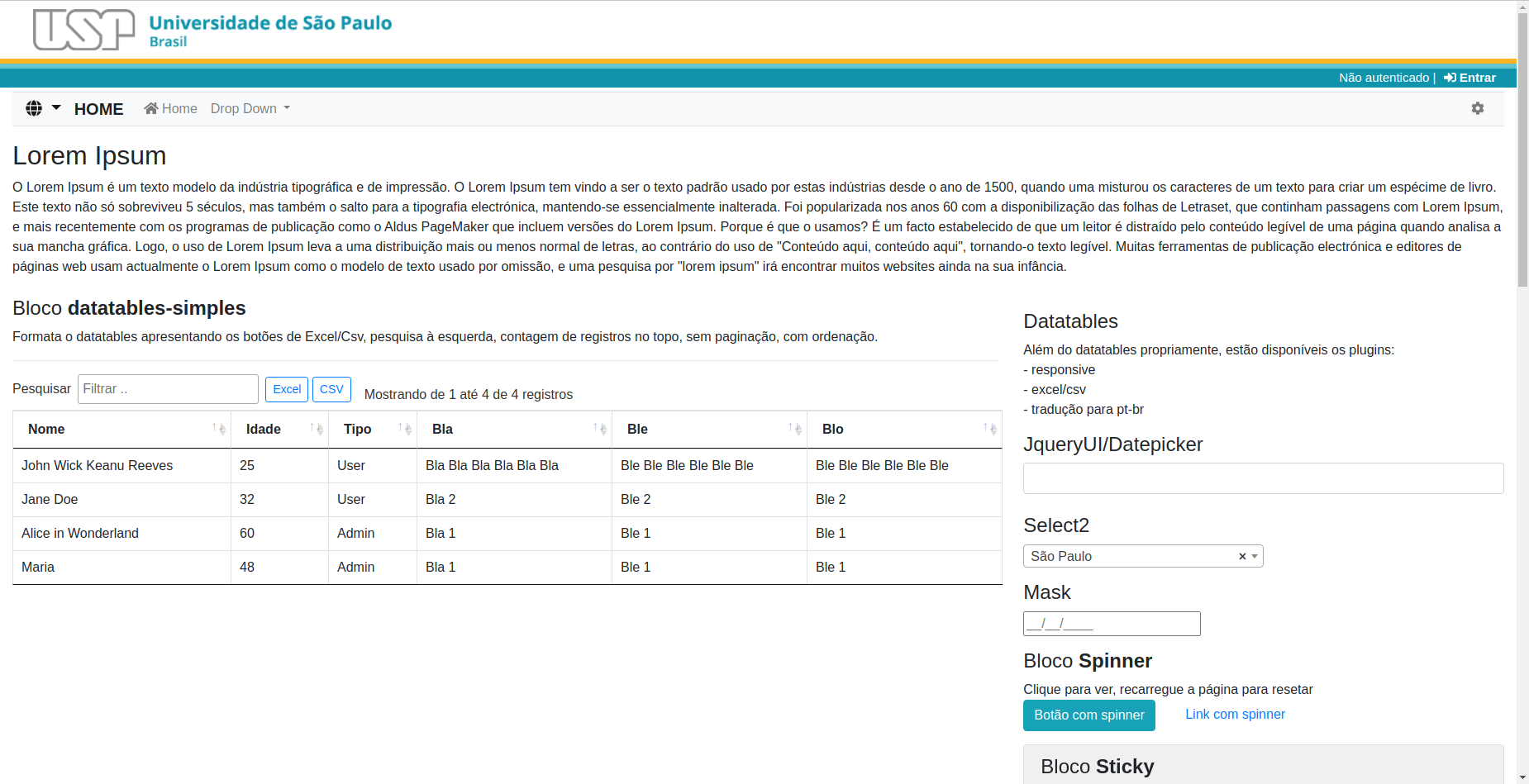
Task: Open settings with the gear icon
Action: (1478, 108)
